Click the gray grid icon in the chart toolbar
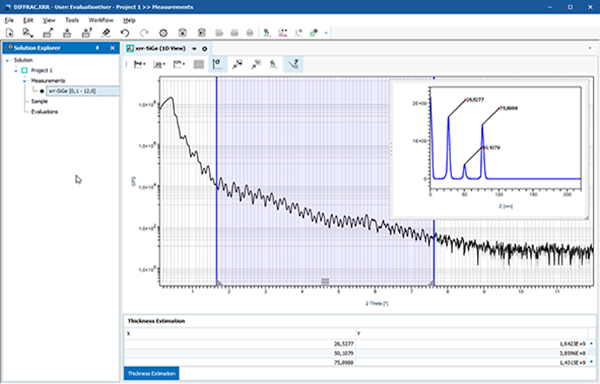The width and height of the screenshot is (600, 384). pos(199,64)
